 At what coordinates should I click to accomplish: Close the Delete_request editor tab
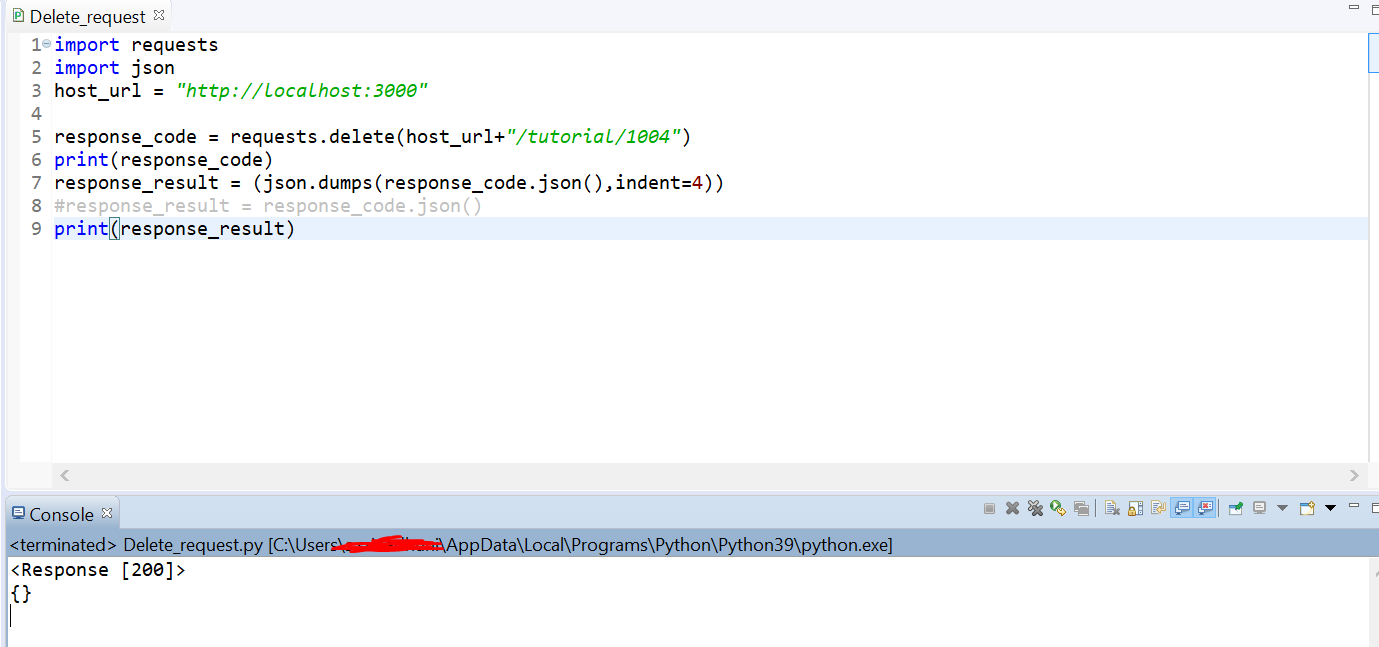(x=158, y=15)
